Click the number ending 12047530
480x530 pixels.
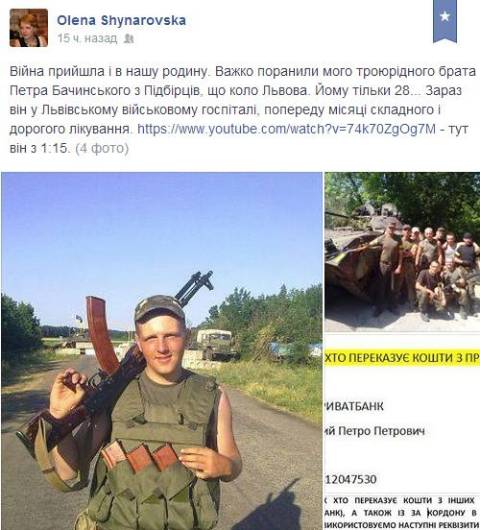(351, 479)
